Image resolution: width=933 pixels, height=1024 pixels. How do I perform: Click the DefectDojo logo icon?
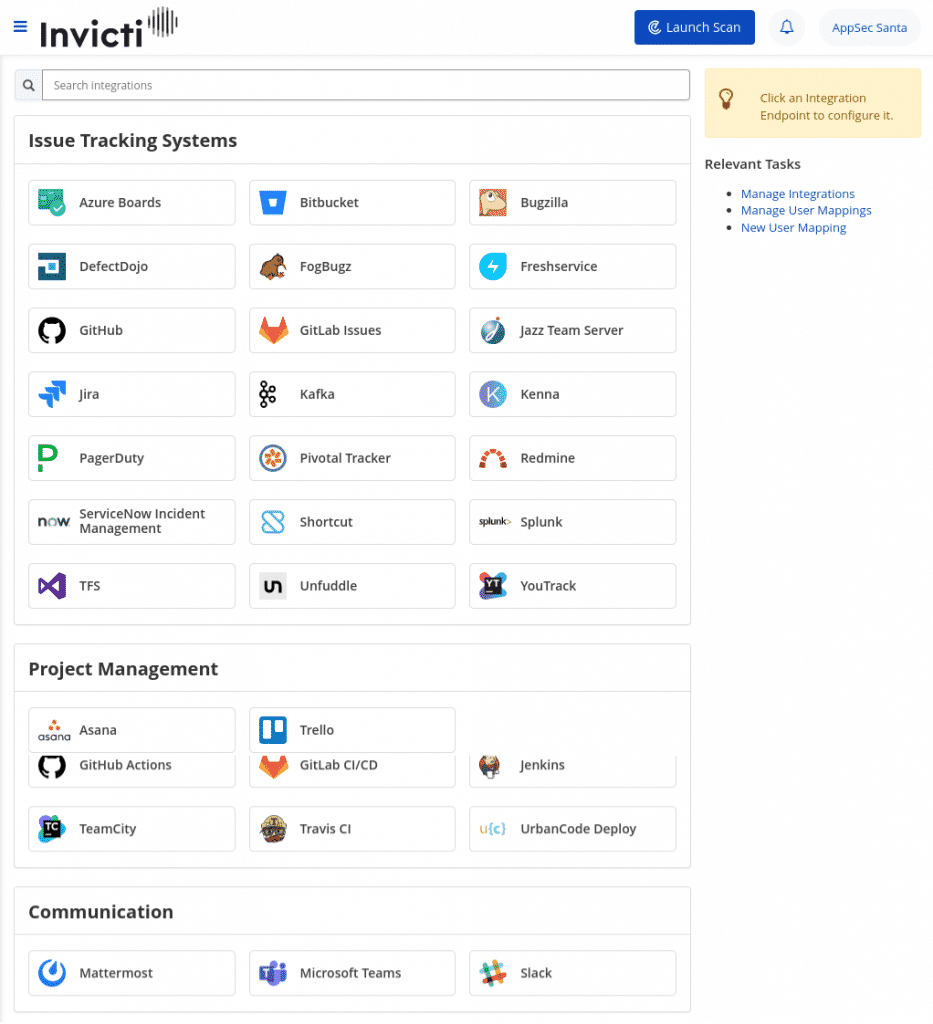point(52,266)
